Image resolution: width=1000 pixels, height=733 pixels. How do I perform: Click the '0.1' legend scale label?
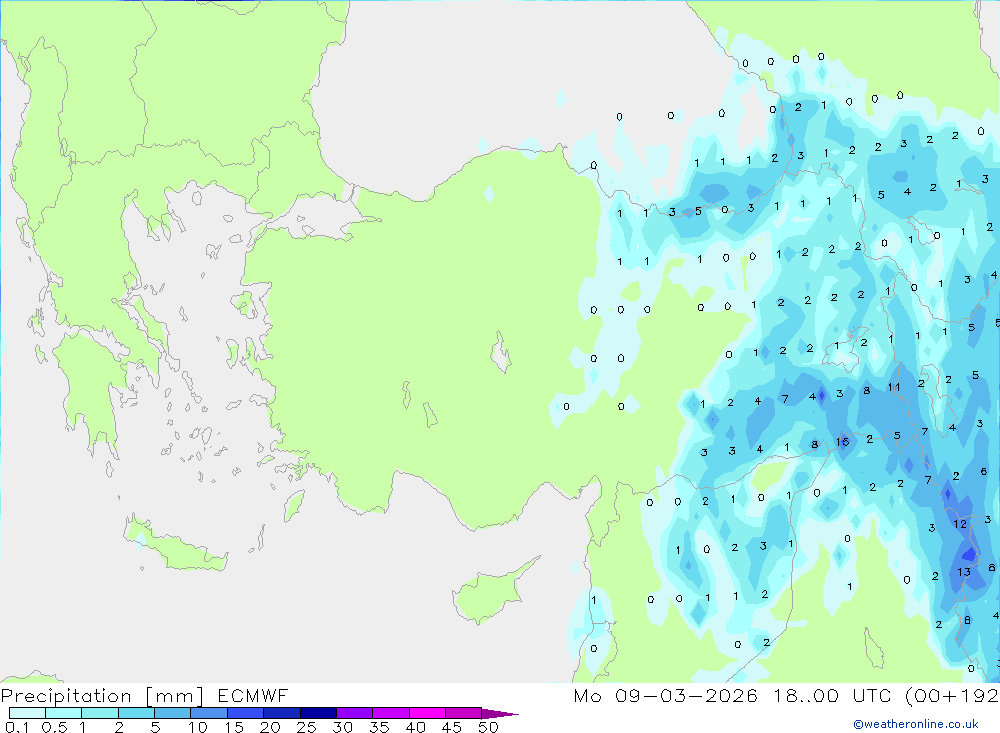click(x=17, y=727)
